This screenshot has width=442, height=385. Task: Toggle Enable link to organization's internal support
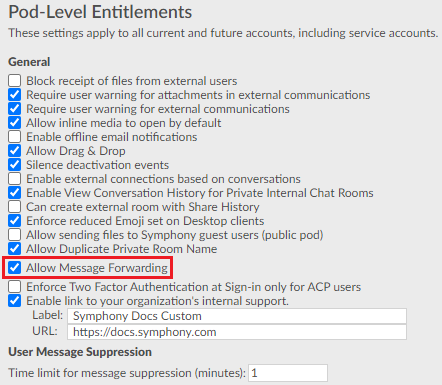point(15,301)
